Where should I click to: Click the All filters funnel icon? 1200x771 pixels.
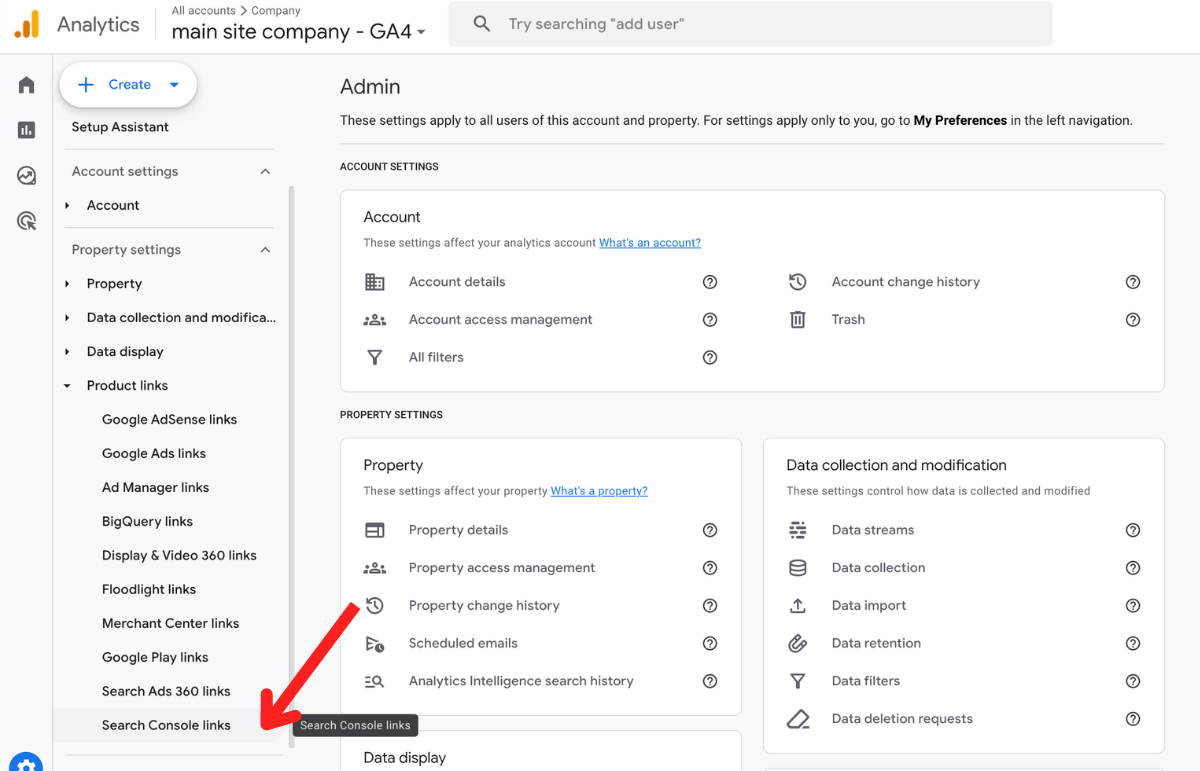pyautogui.click(x=375, y=357)
